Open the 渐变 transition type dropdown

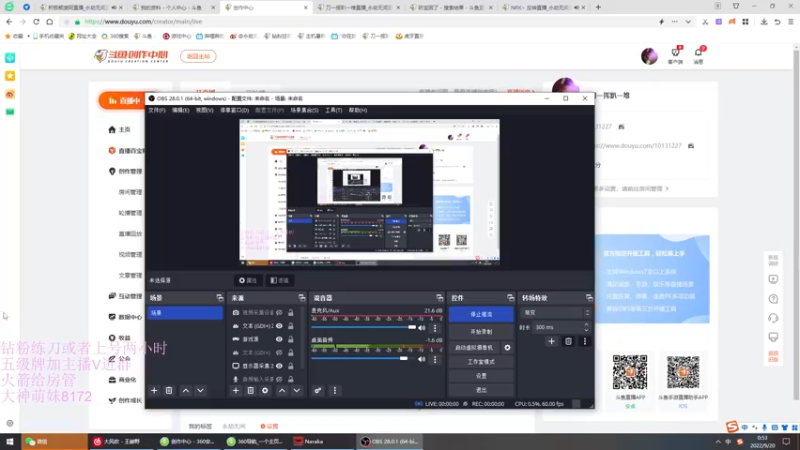pyautogui.click(x=556, y=312)
